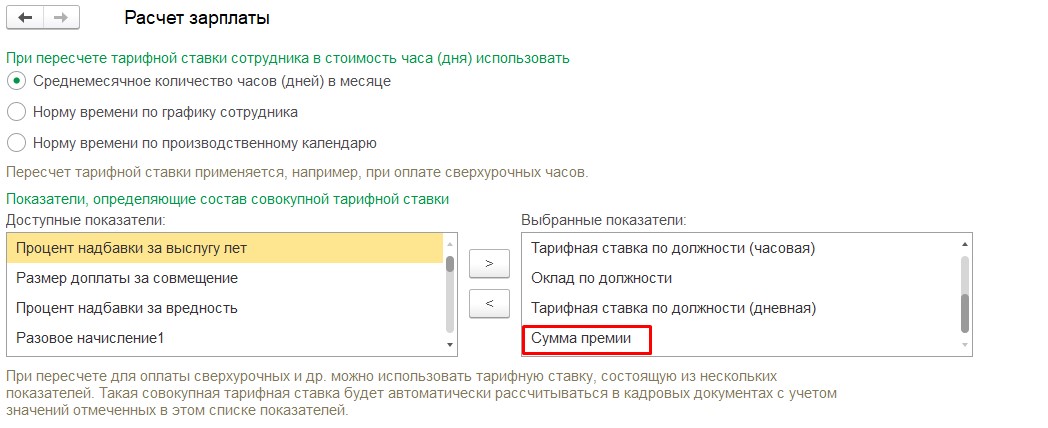This screenshot has height=428, width=1048.
Task: Select 'Процент надбавки за выслугу лет' item
Action: [131, 248]
